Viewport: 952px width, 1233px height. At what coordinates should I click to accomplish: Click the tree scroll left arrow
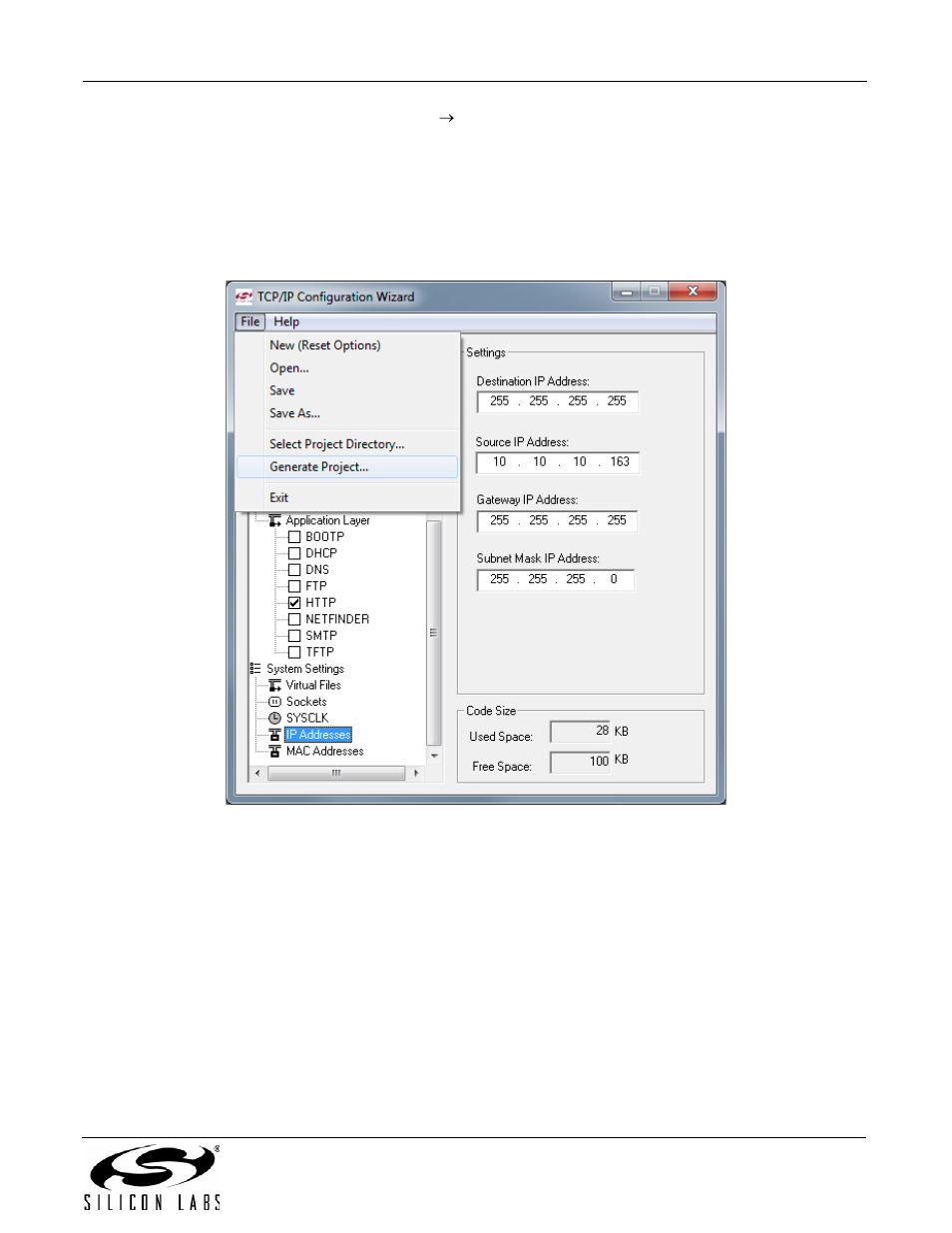tap(256, 773)
